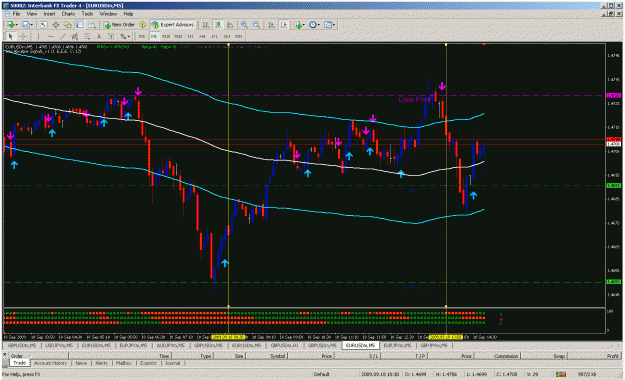Screen dimensions: 625x380
Task: Switch chart to bar chart
Action: pos(206,25)
